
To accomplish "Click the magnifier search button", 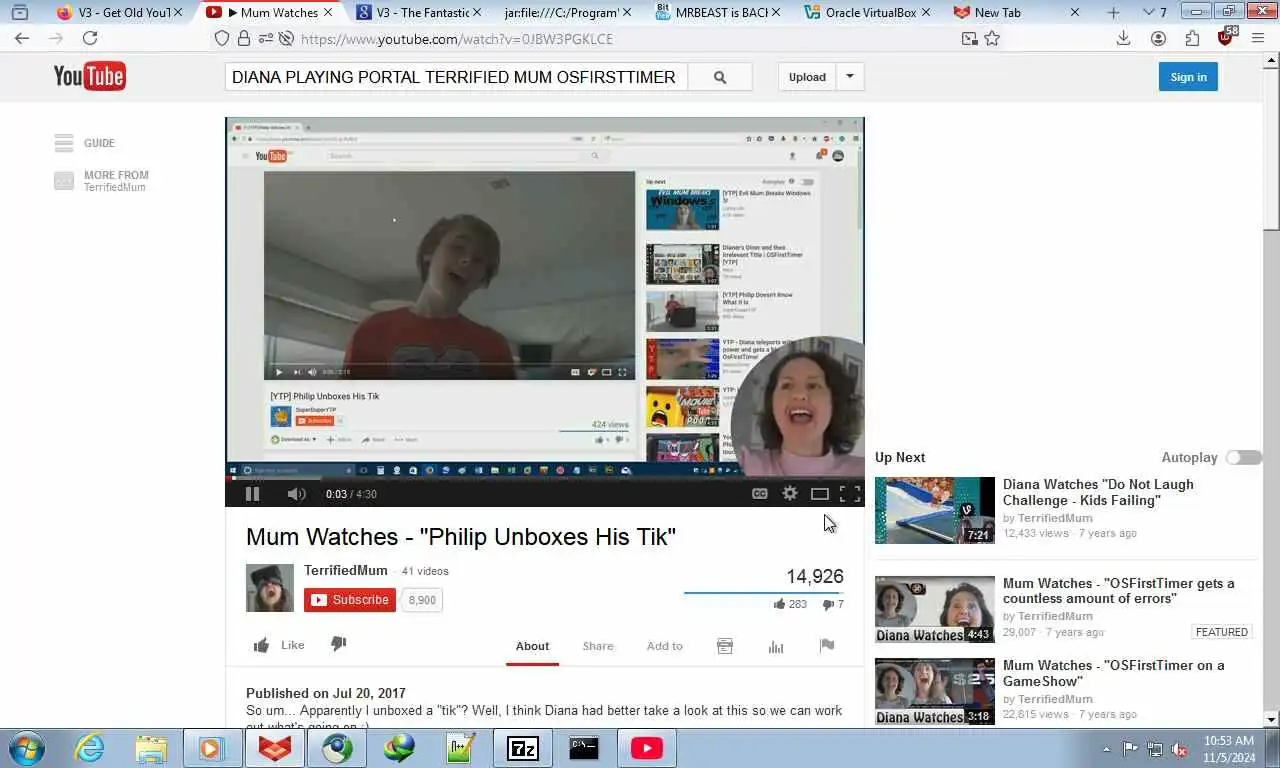I will (720, 77).
